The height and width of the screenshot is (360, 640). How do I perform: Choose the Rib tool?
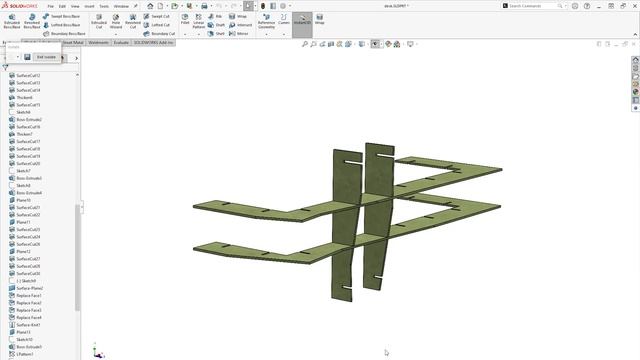215,16
